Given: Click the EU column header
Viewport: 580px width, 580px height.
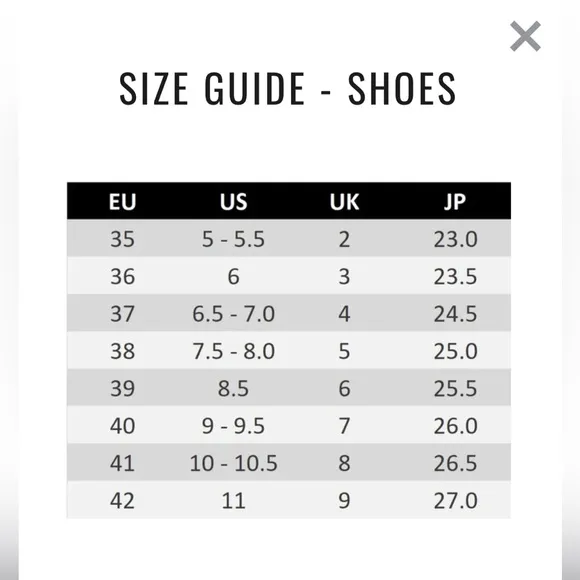Looking at the screenshot, I should 122,202.
